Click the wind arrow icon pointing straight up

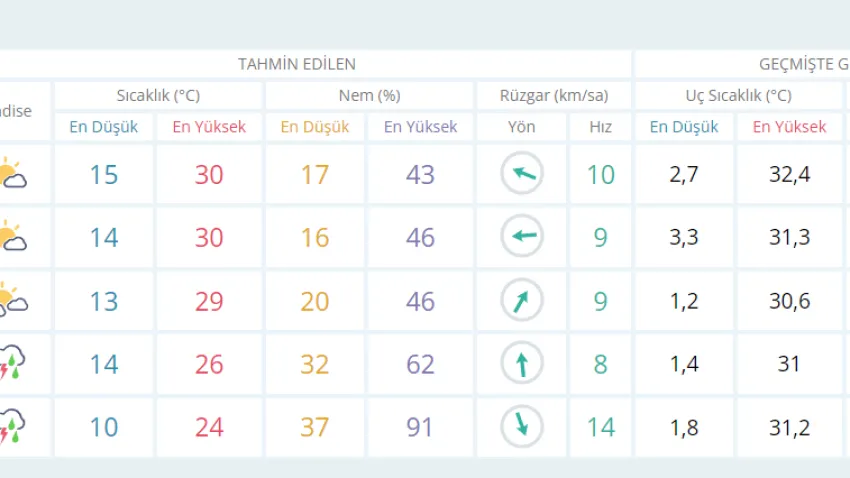(x=522, y=363)
